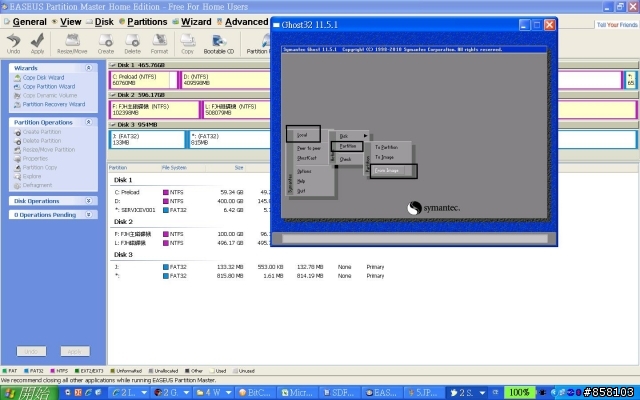
Task: Select the *: SERVICEV001 row in partition list
Action: click(x=247, y=210)
